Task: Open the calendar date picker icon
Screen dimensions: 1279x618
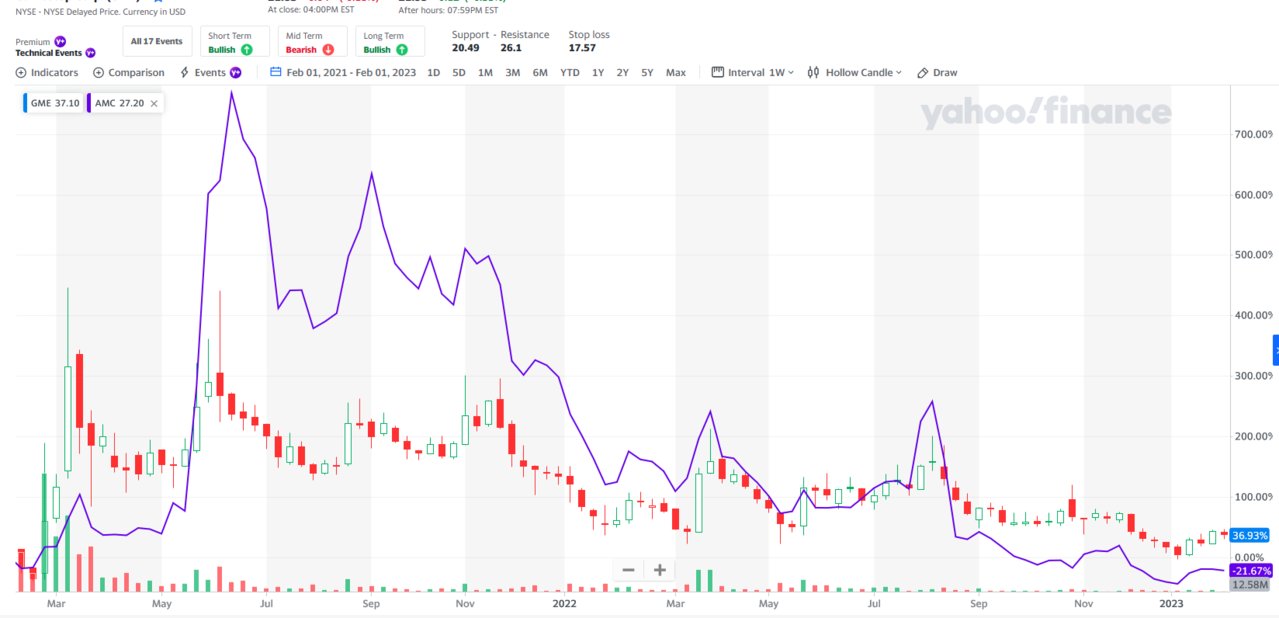Action: point(276,72)
